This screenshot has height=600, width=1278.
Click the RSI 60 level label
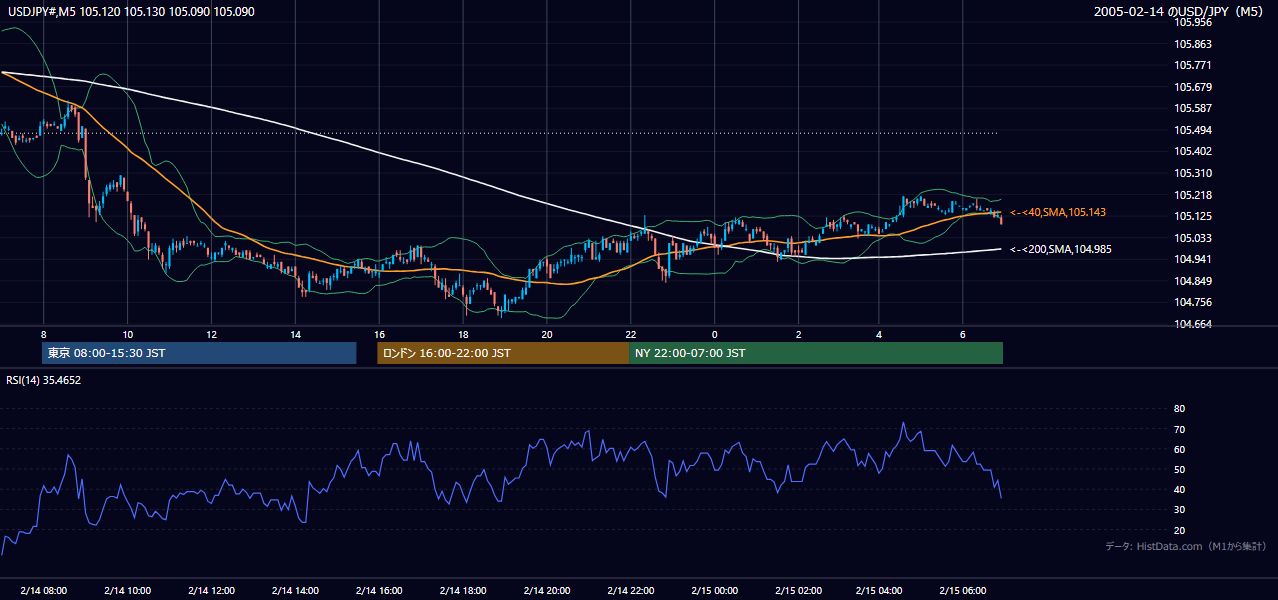[x=1179, y=449]
